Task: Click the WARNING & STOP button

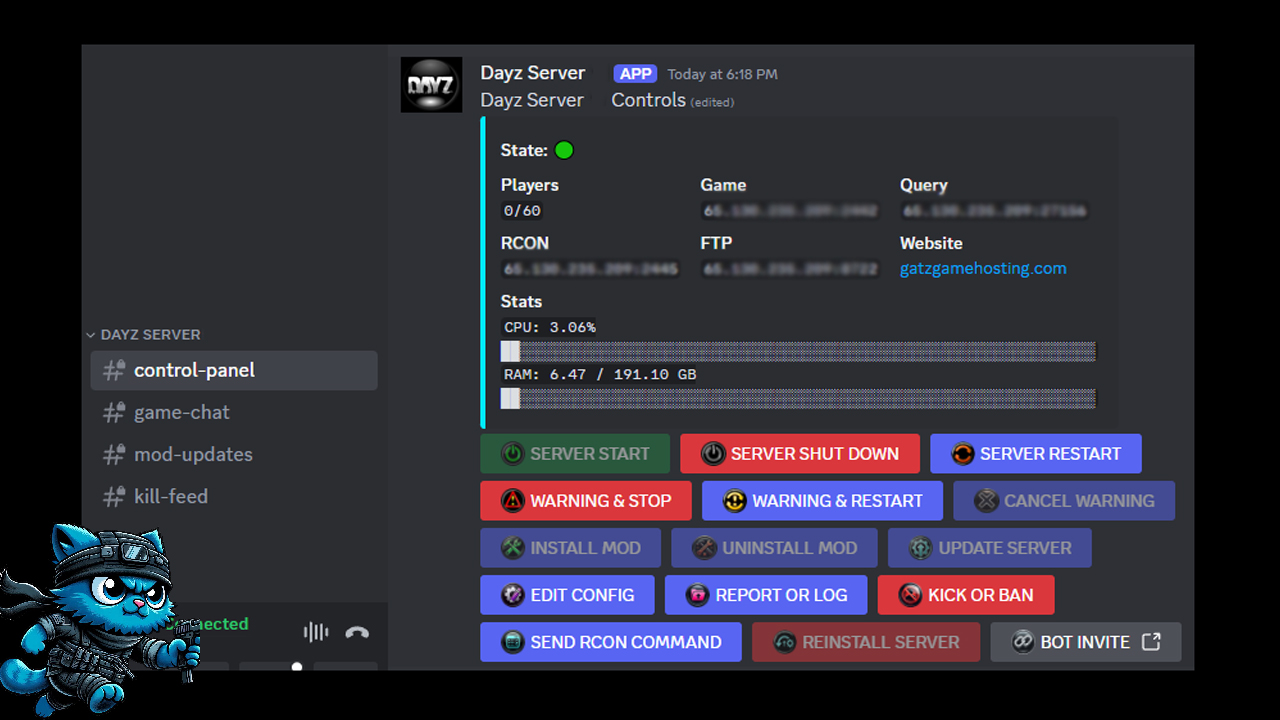Action: click(x=586, y=500)
